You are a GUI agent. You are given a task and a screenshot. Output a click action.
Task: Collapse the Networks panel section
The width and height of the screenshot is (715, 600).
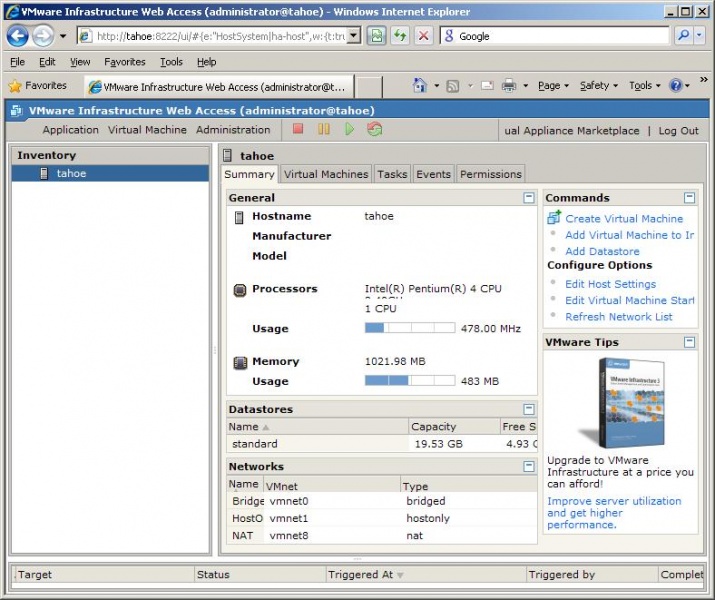click(529, 466)
